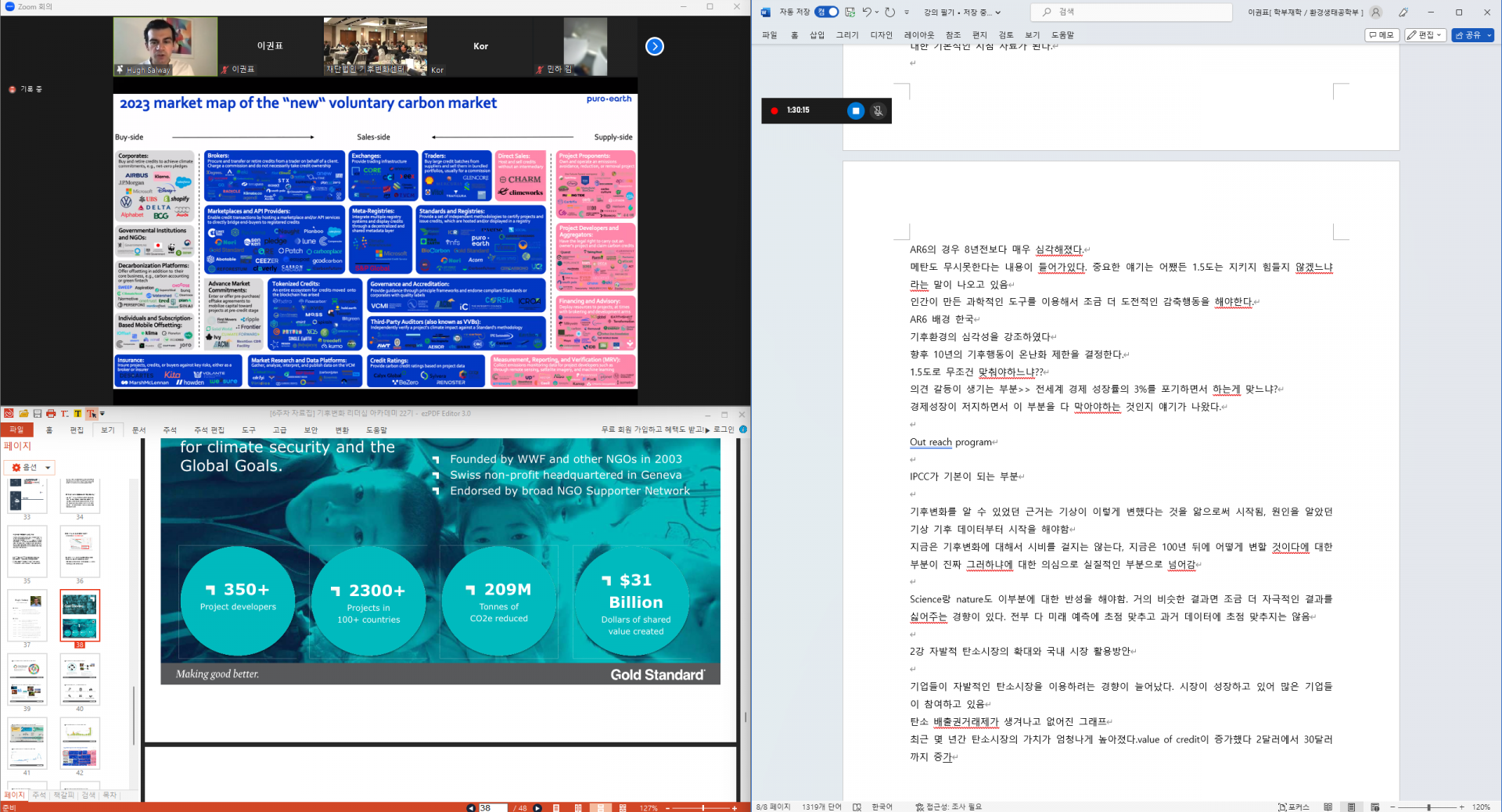Expand the 공유 share button arrow
Viewport: 1502px width, 812px height.
1489,35
